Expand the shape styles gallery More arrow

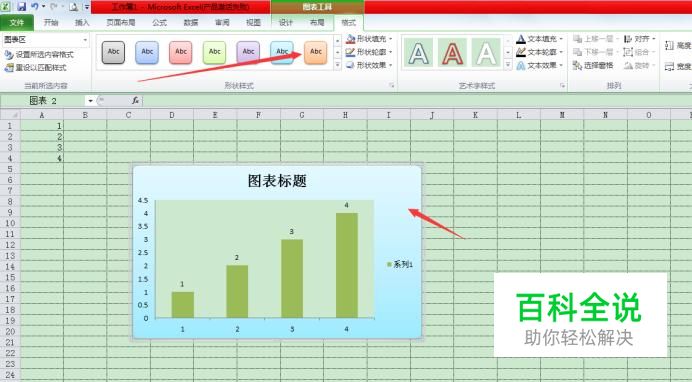tap(338, 65)
